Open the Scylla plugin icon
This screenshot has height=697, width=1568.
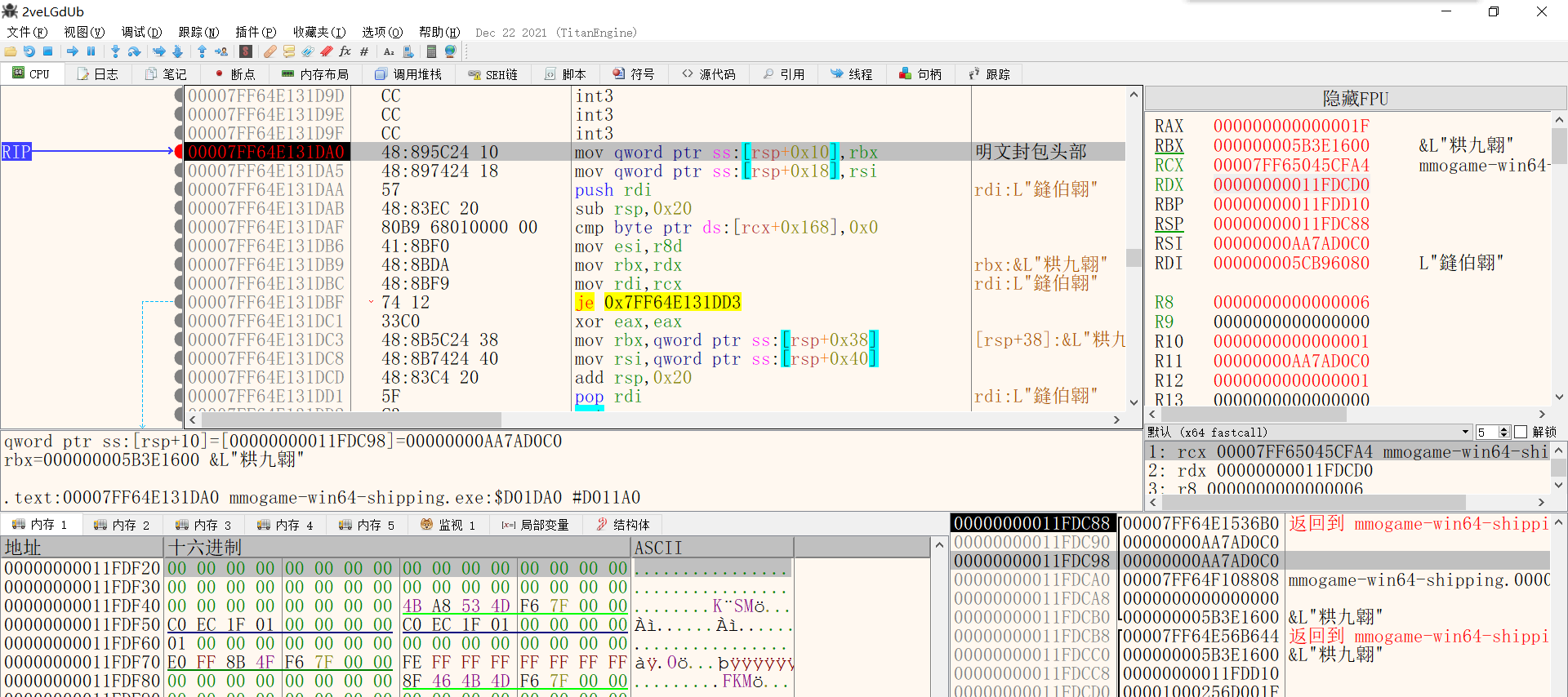tap(246, 51)
